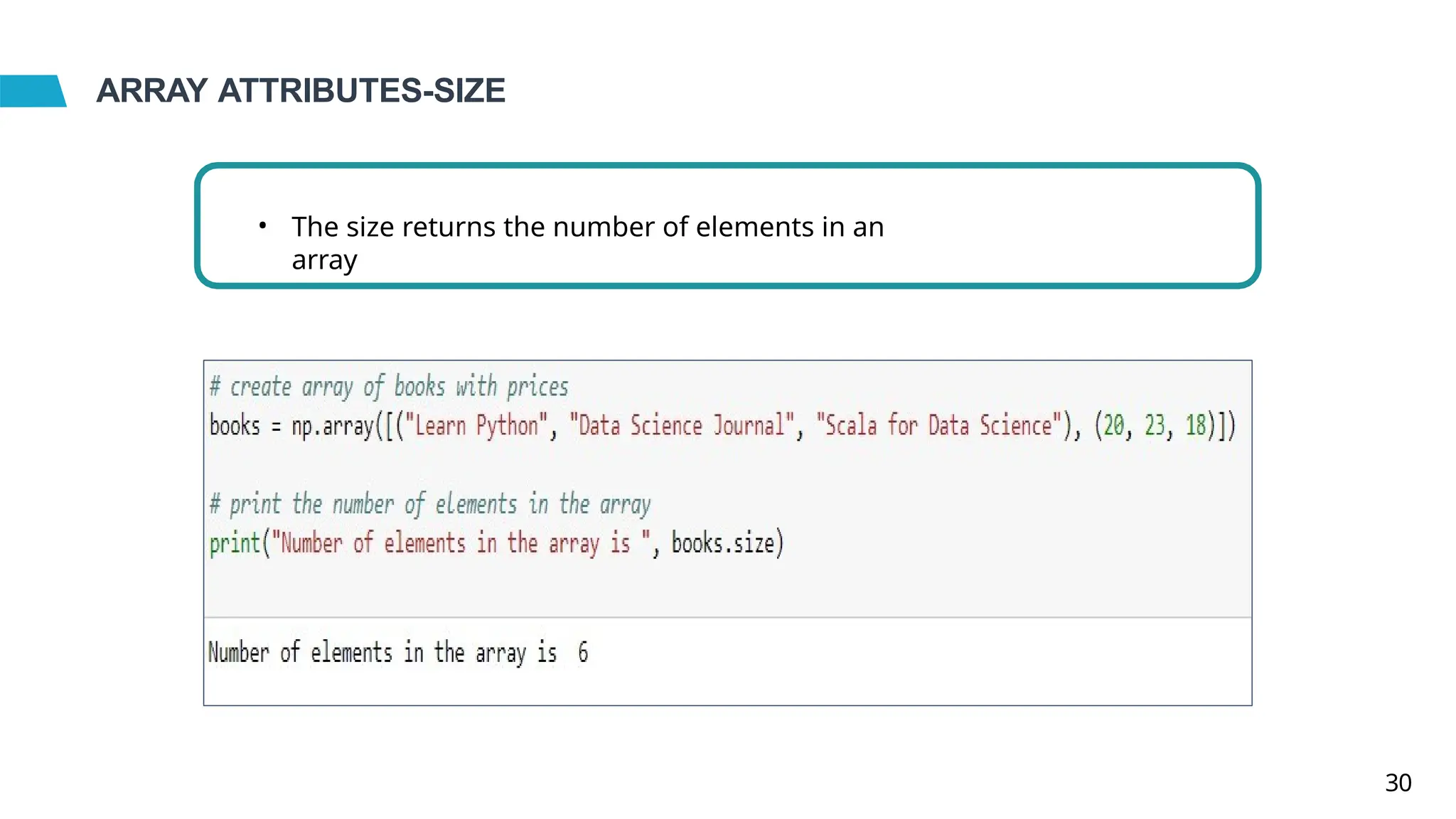Click the bullet point dot marker
The image size is (1456, 819).
point(262,226)
